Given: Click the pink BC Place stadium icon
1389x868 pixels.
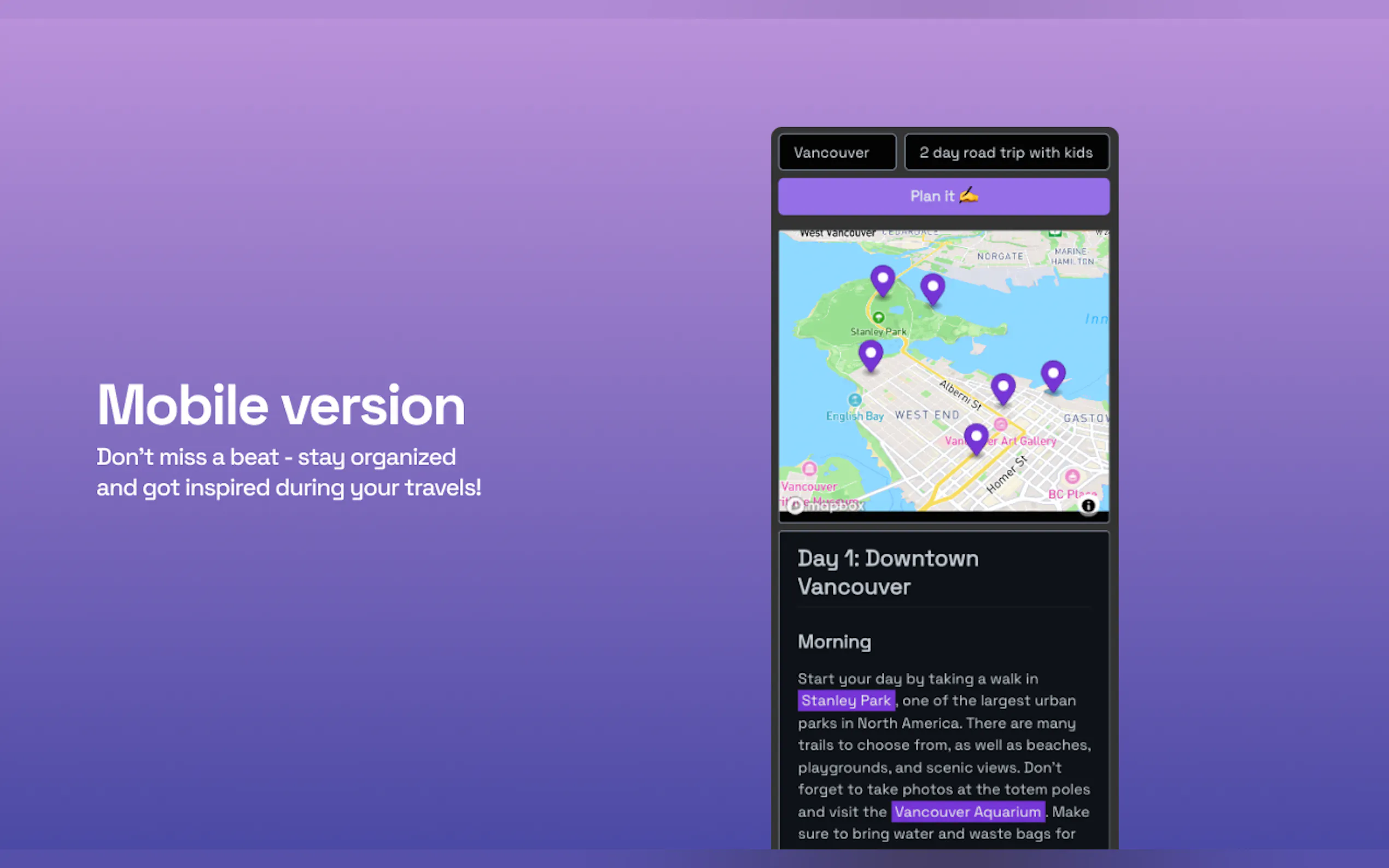Looking at the screenshot, I should (1072, 477).
